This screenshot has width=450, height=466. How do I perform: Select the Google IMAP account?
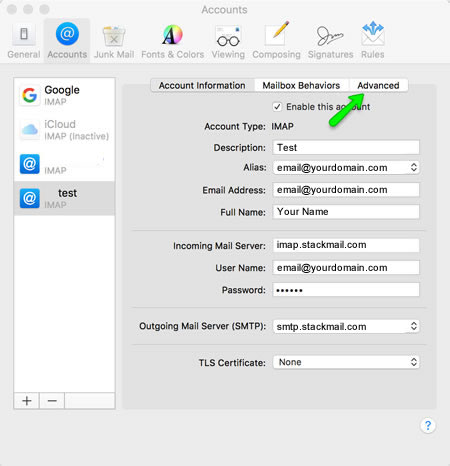coord(64,95)
